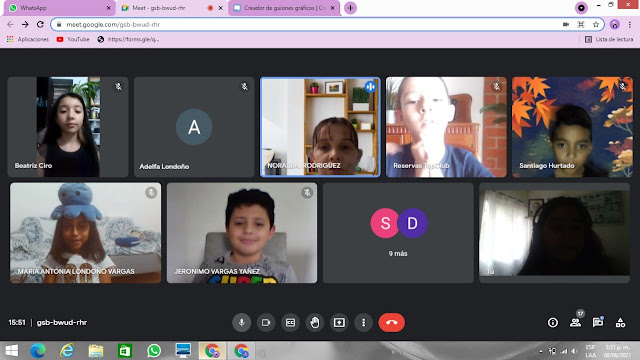Launch Internet Explorer from taskbar

coord(67,351)
